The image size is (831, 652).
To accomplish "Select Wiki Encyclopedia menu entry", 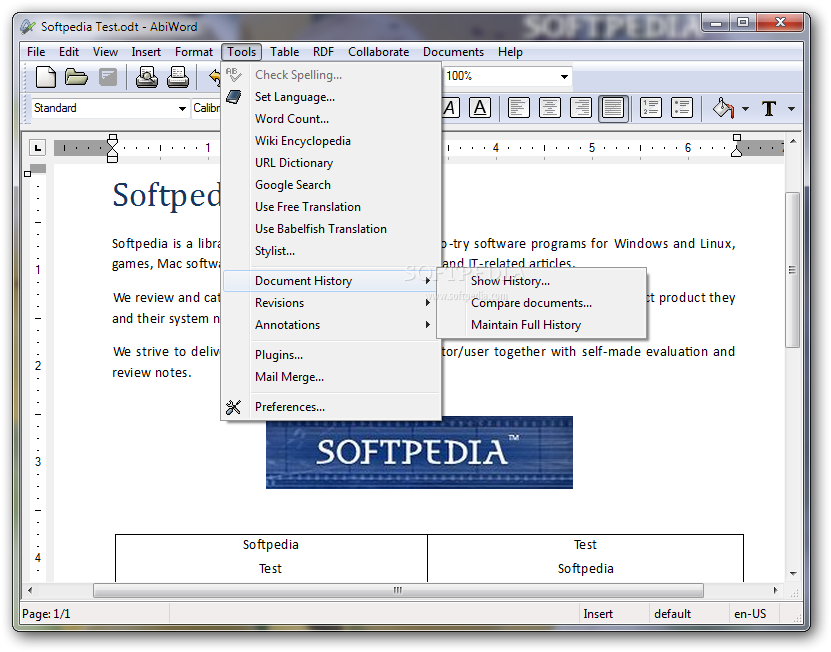I will click(332, 141).
